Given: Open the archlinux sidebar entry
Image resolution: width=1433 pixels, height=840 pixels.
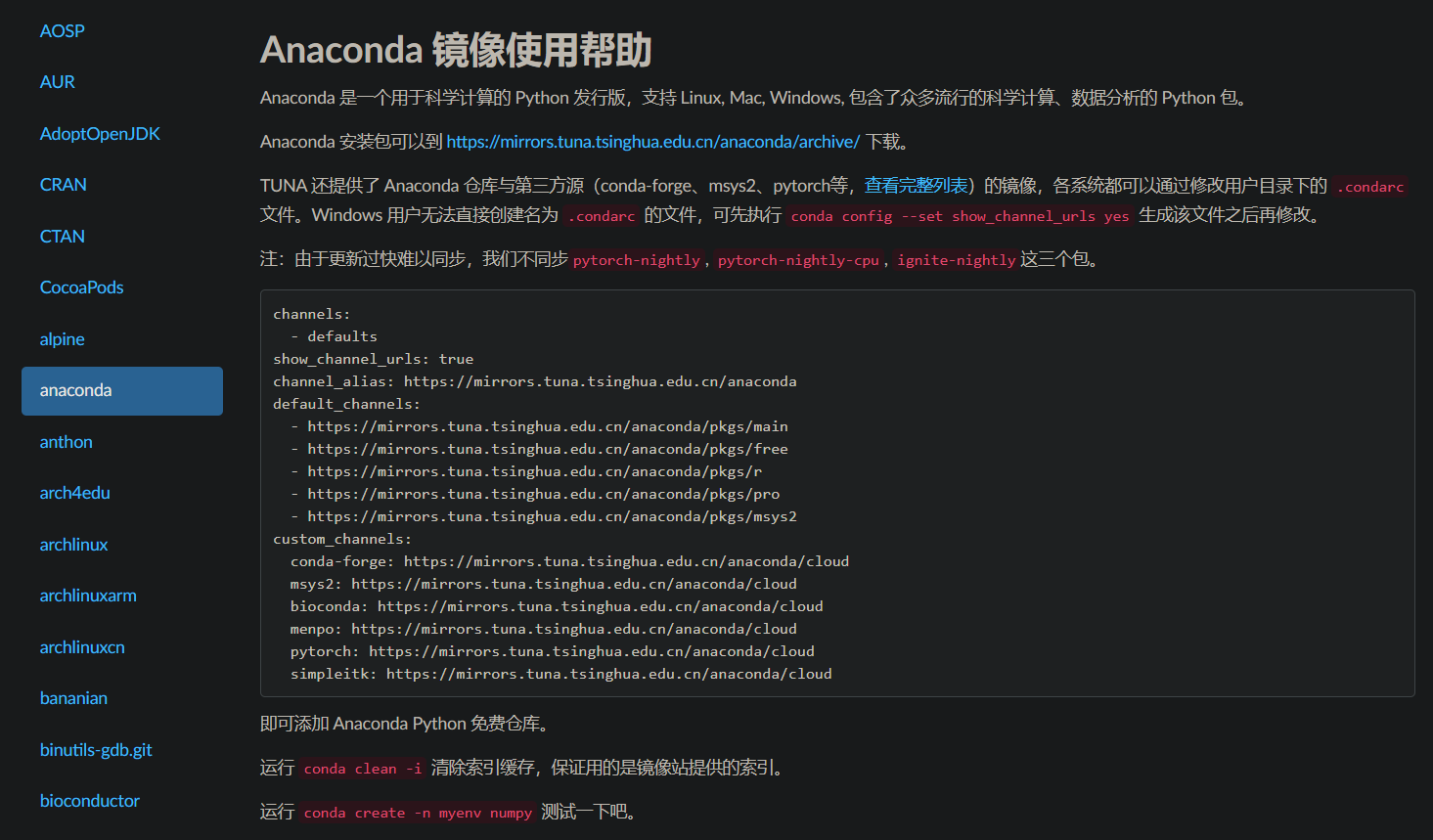Looking at the screenshot, I should [x=73, y=545].
